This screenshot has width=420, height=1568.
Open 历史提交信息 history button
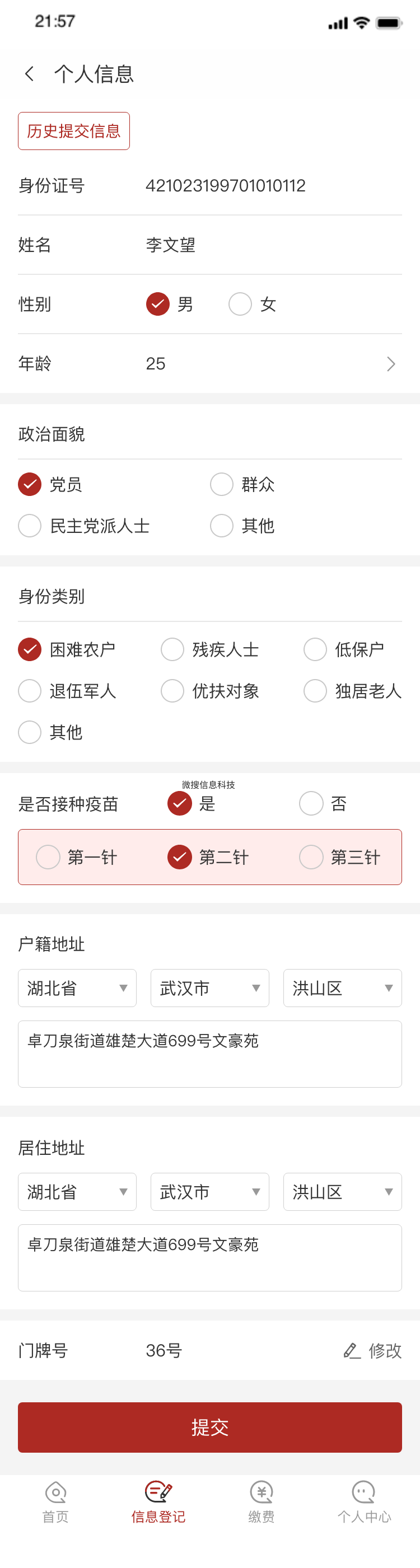[x=74, y=131]
